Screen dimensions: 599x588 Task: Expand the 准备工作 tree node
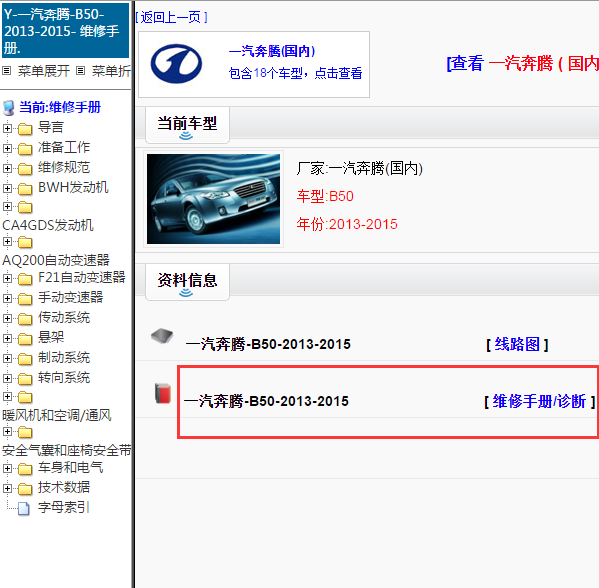tap(7, 148)
